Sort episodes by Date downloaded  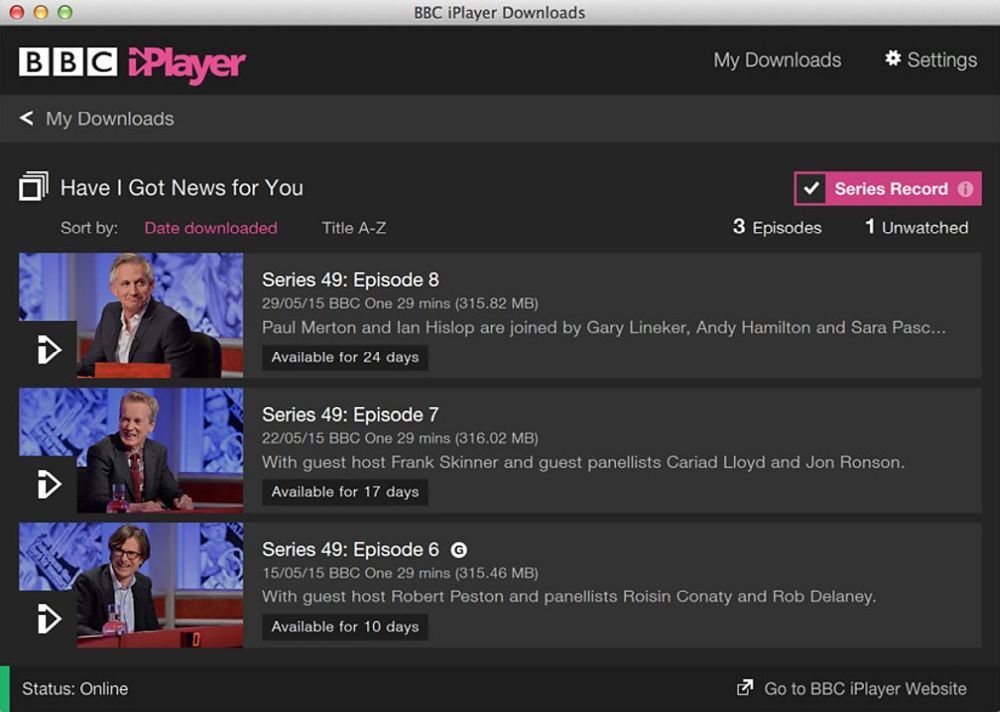point(210,227)
